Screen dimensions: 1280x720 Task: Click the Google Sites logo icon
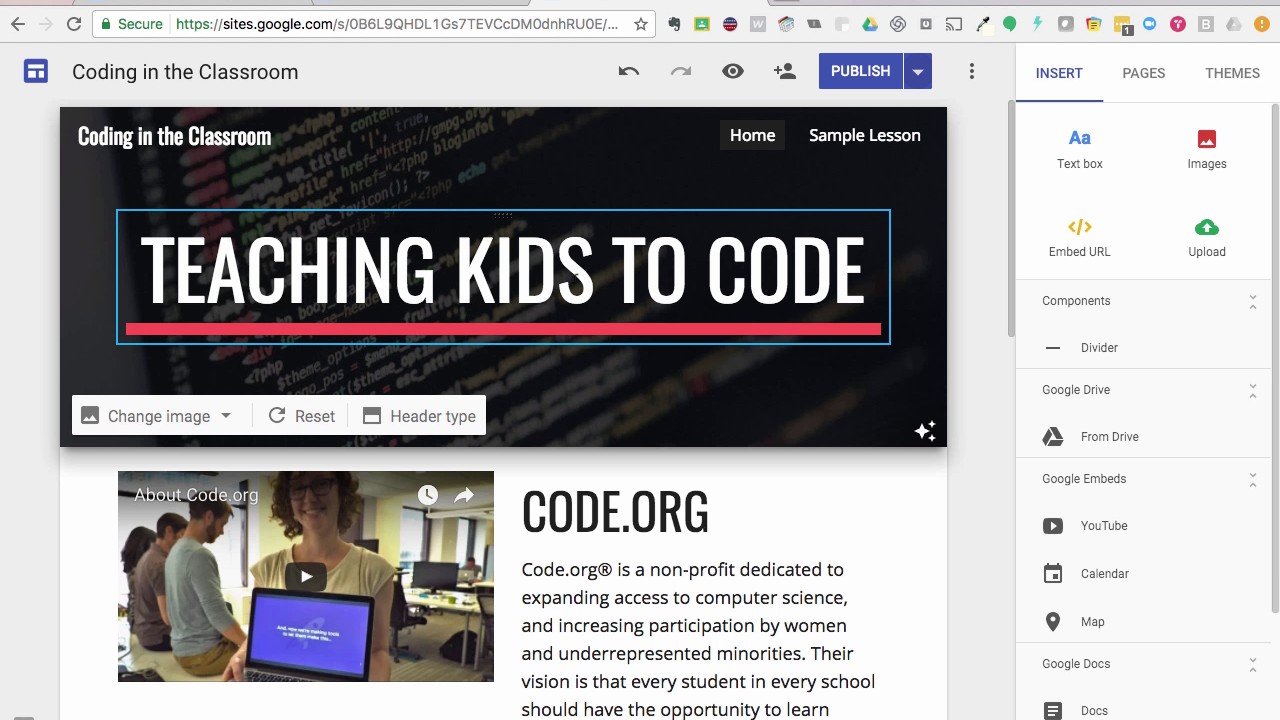pos(36,71)
